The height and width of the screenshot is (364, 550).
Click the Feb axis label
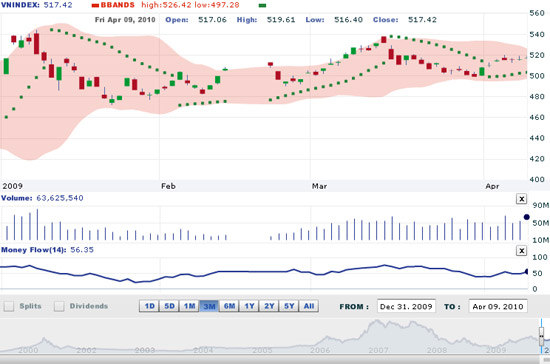[x=168, y=186]
